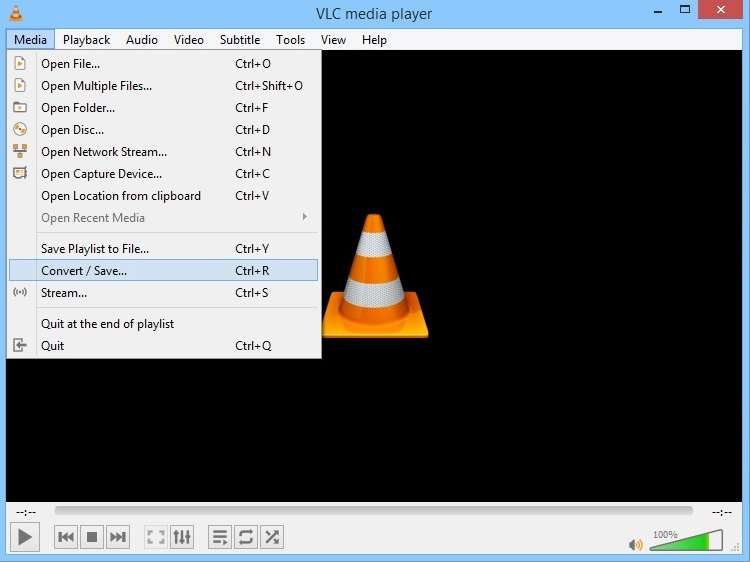This screenshot has height=562, width=750.
Task: Choose Open File... entry
Action: click(x=164, y=64)
